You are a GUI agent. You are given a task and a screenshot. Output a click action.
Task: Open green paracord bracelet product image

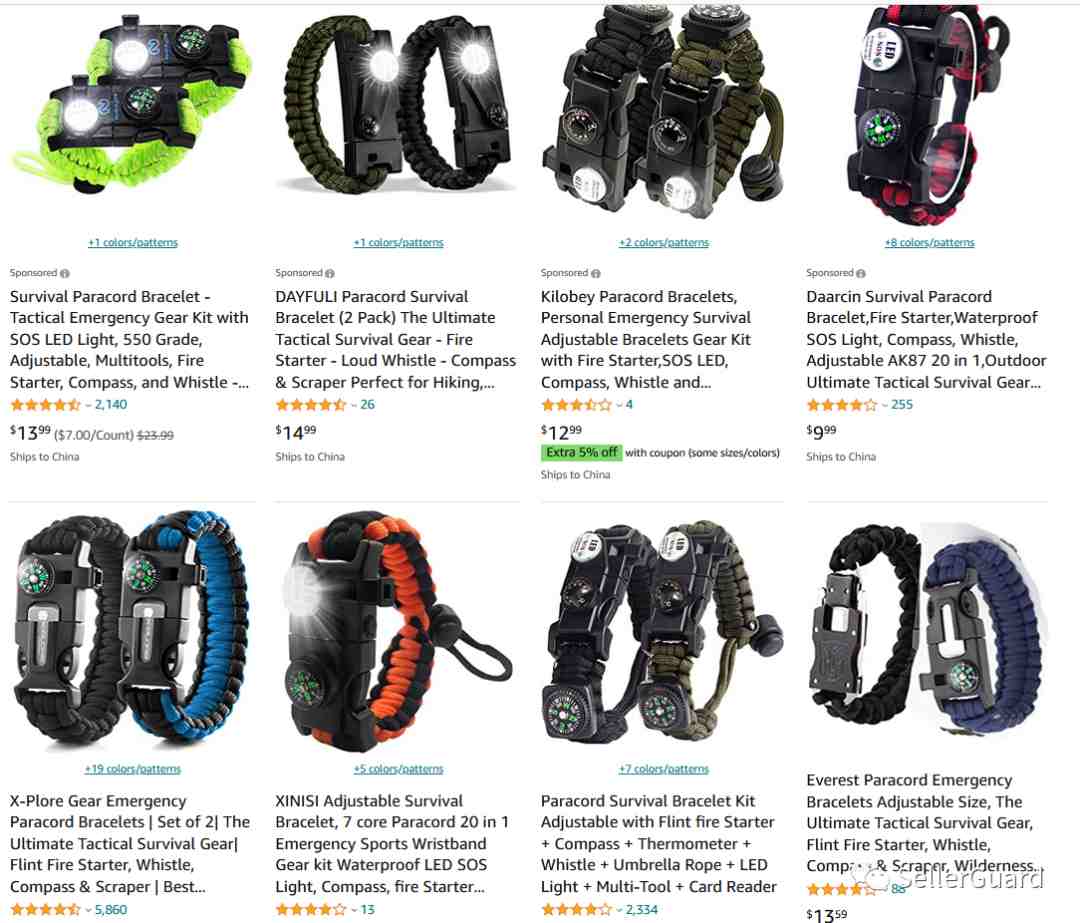coord(131,103)
